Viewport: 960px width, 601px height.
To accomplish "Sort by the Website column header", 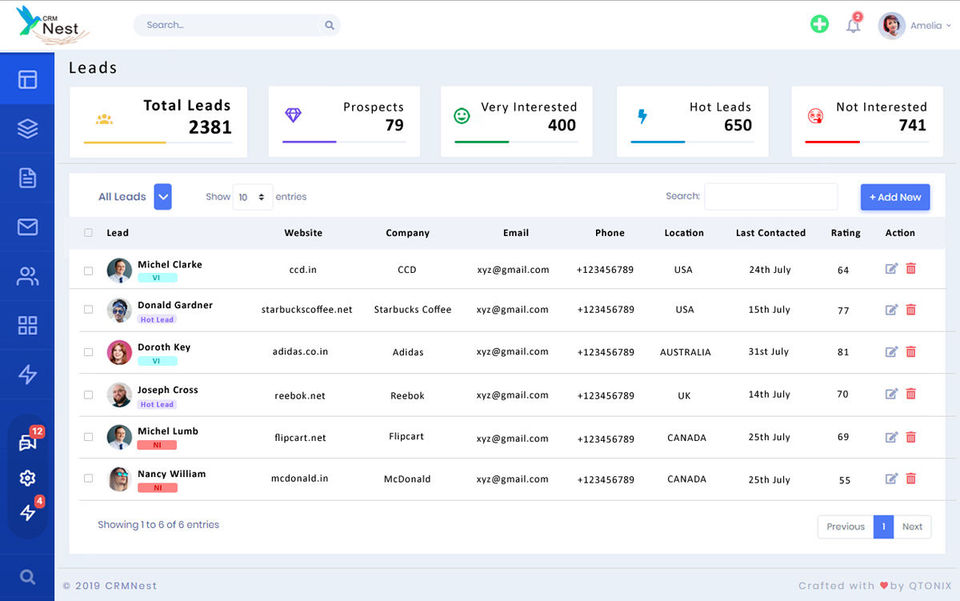I will point(303,233).
